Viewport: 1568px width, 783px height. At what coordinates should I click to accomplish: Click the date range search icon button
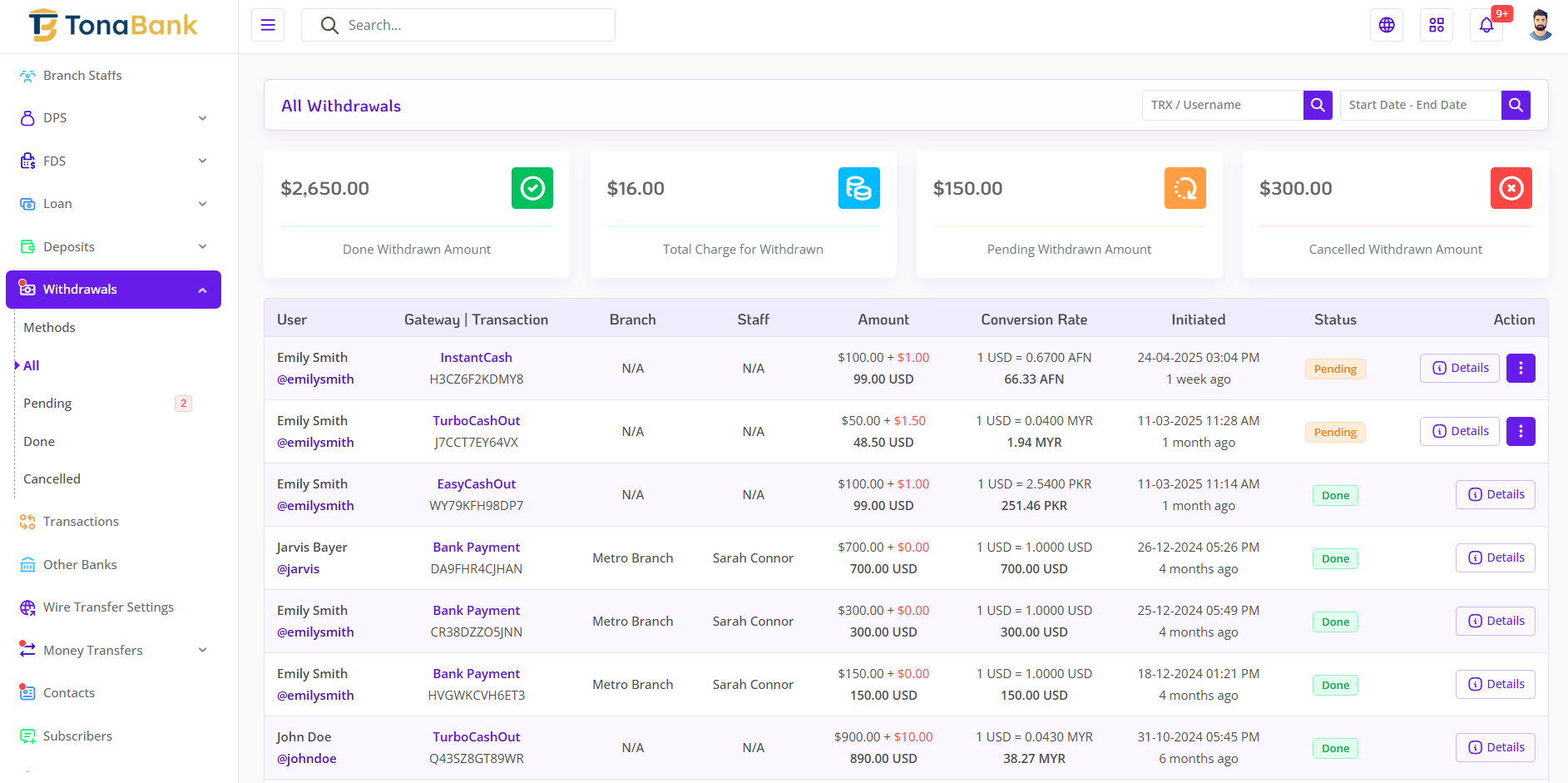(1516, 105)
